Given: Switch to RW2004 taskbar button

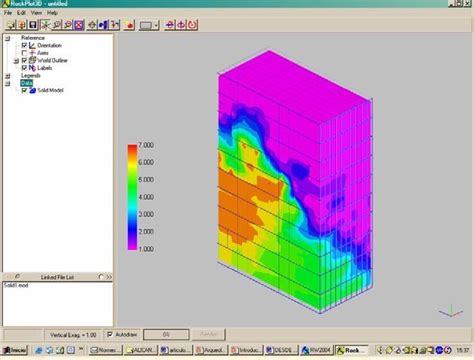Looking at the screenshot, I should pos(316,350).
